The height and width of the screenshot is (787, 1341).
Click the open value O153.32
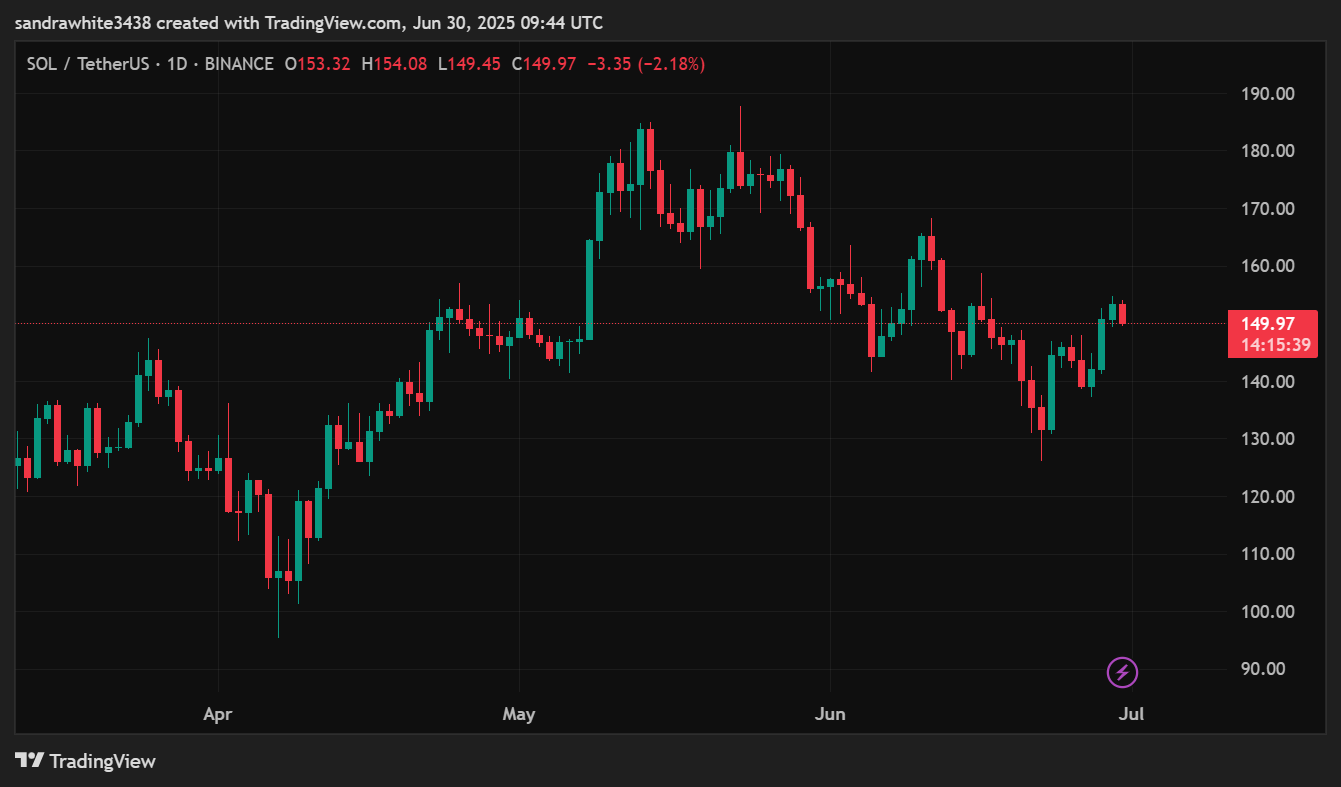317,64
